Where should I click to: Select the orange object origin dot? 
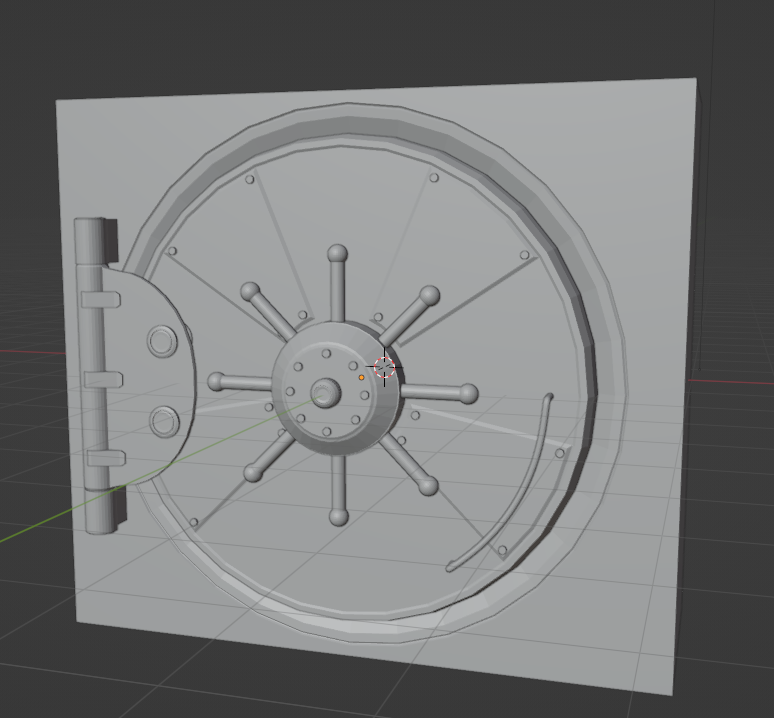tap(361, 377)
